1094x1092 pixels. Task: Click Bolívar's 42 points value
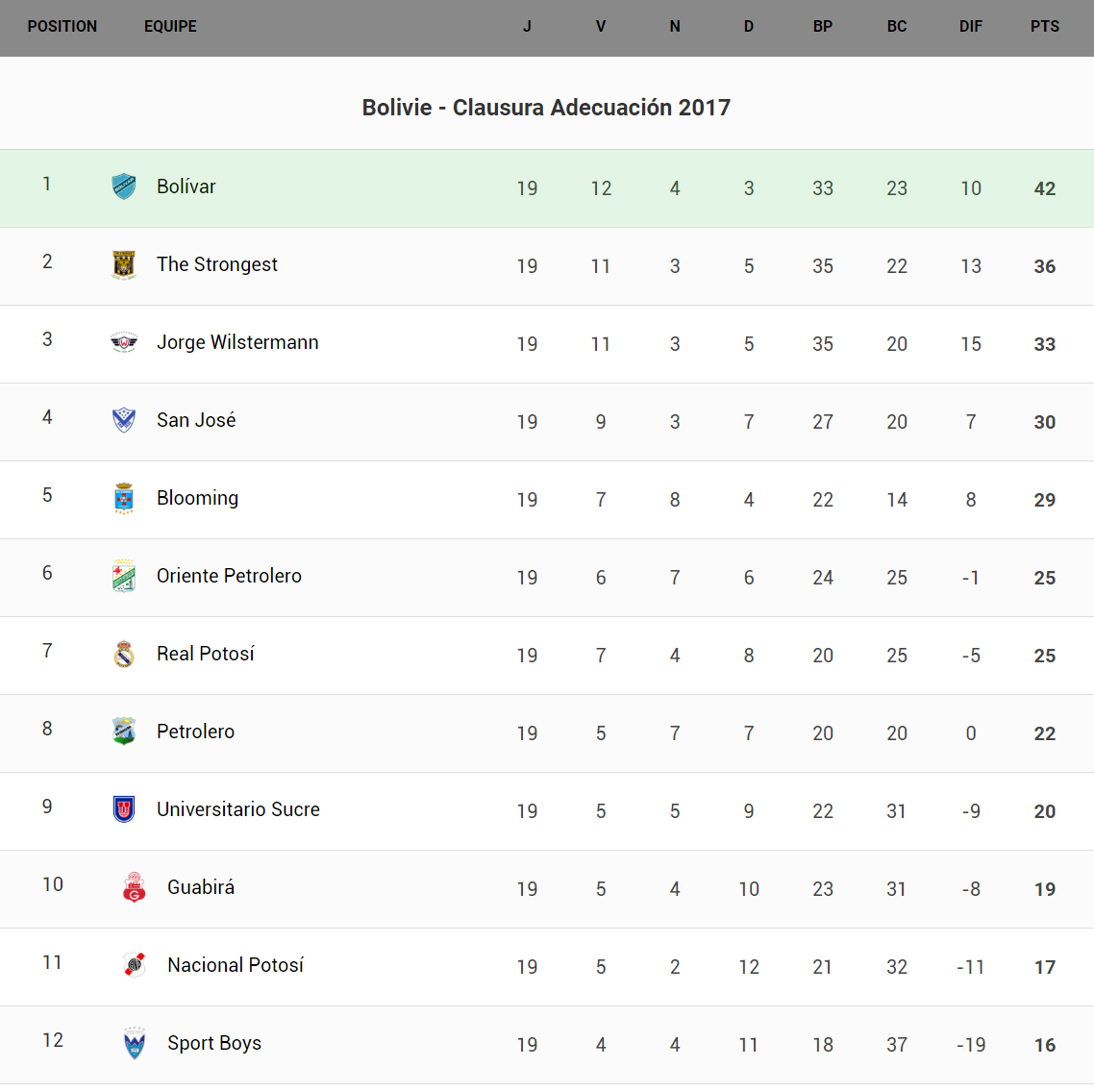[1044, 188]
